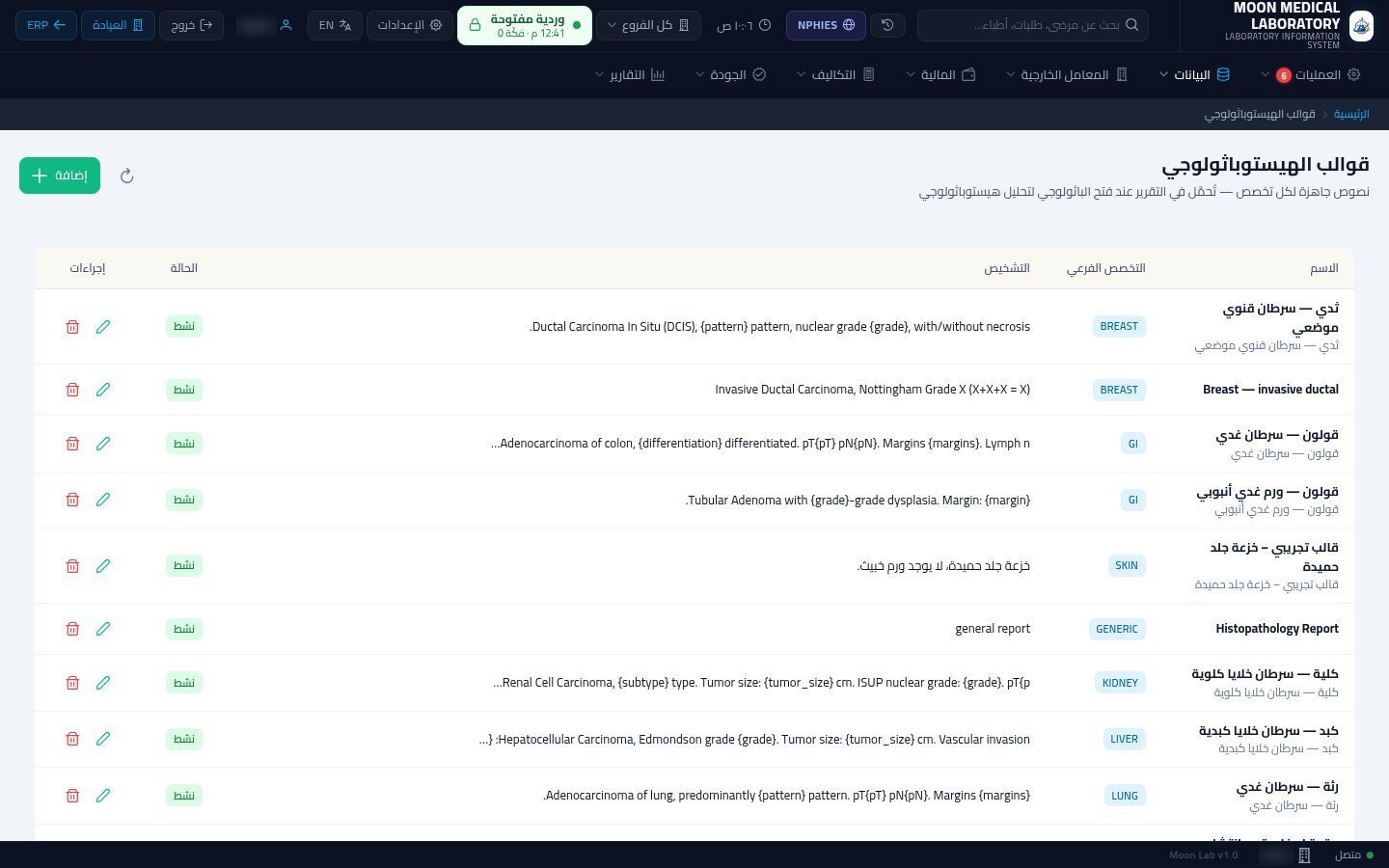The height and width of the screenshot is (868, 1389).
Task: Click the user profile icon
Action: tap(286, 25)
